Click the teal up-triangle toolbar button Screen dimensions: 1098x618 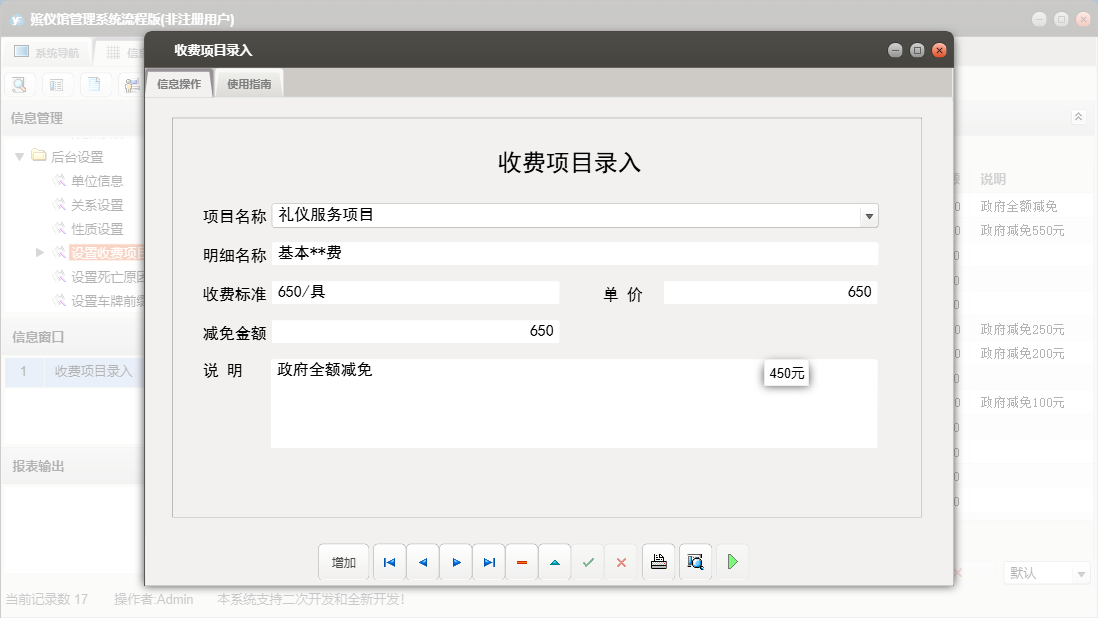click(x=555, y=562)
